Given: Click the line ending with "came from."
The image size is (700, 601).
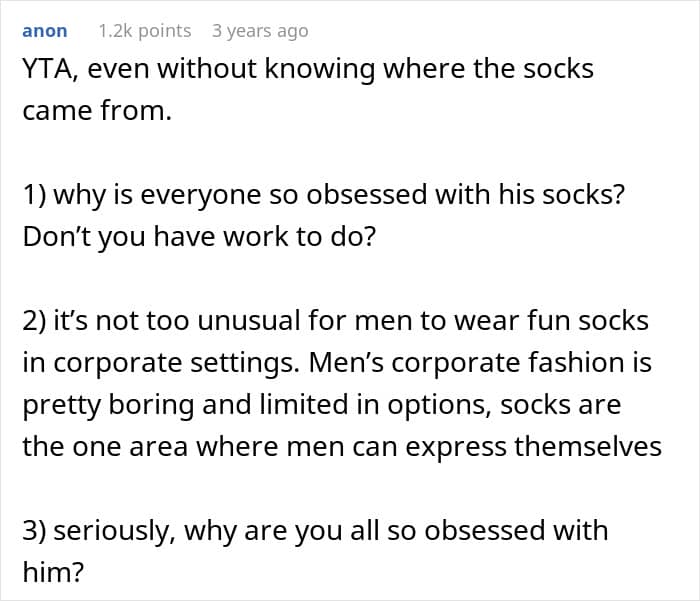Looking at the screenshot, I should click(97, 111).
